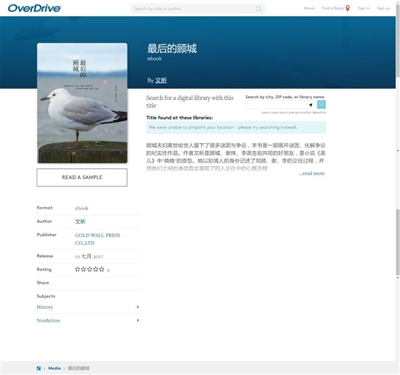Open the Gold Wall Press publisher link
Viewport: 400px width, 375px height.
(97, 239)
